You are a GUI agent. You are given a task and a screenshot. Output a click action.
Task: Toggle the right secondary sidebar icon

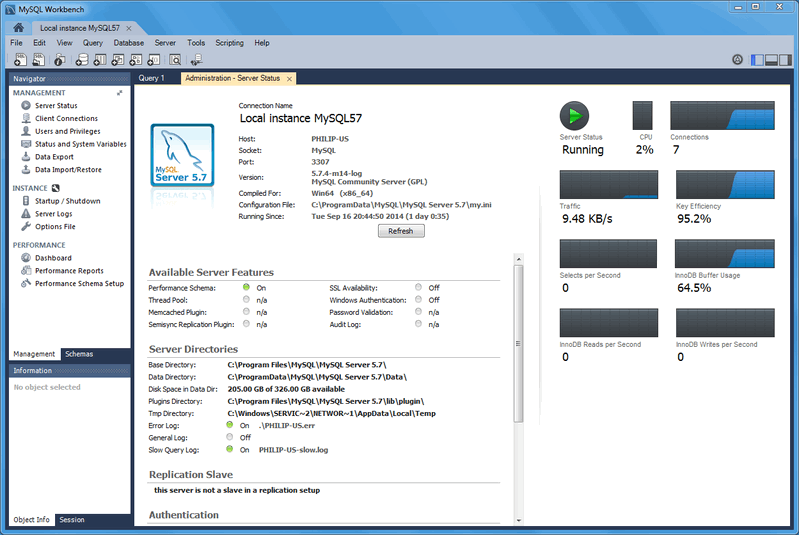click(x=785, y=60)
